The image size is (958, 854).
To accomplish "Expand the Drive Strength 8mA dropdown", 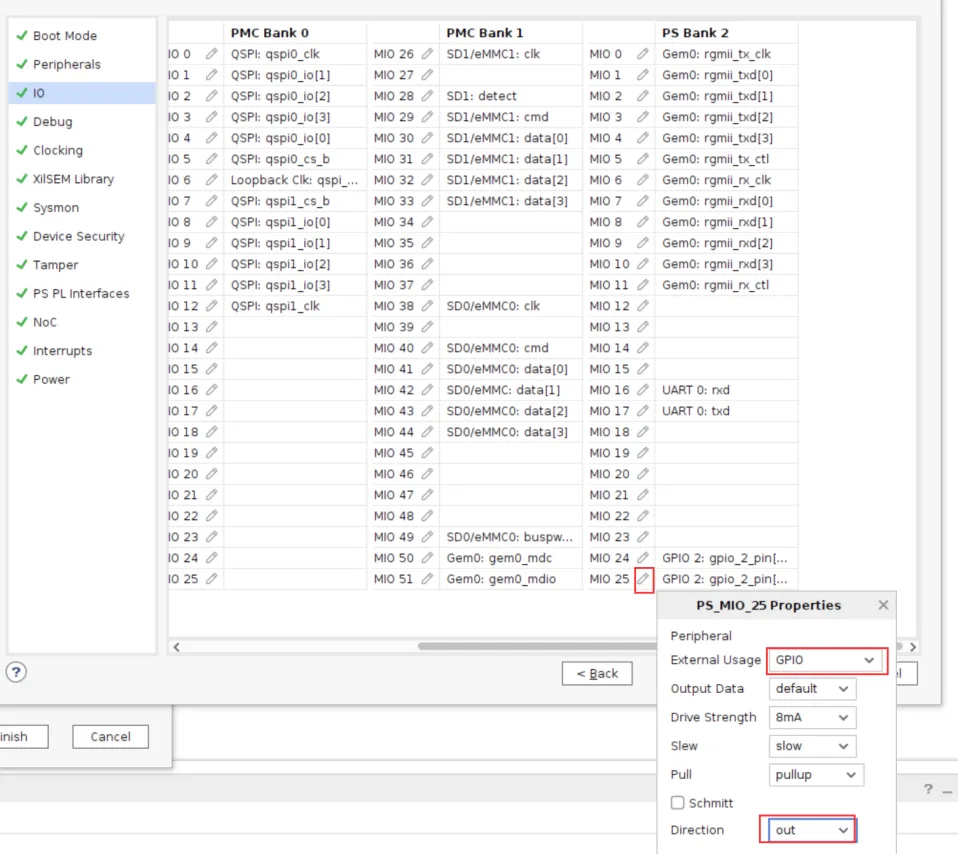I will click(812, 717).
